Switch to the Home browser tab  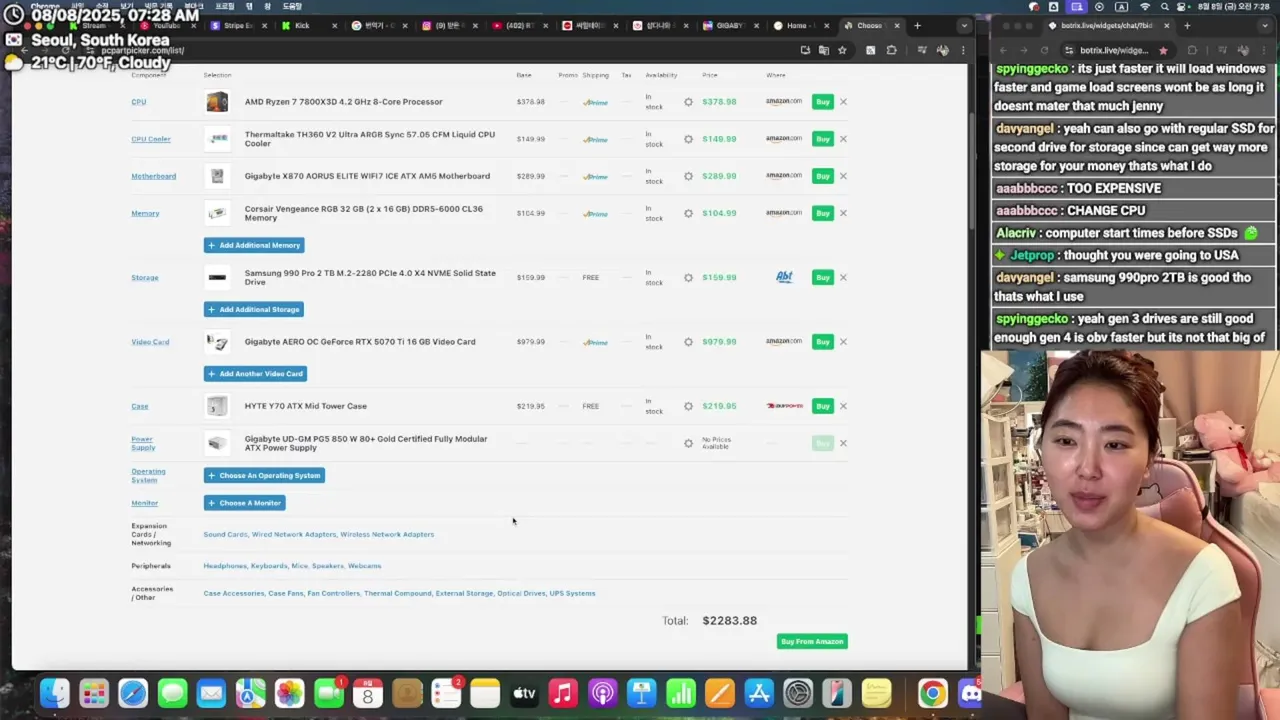802,26
